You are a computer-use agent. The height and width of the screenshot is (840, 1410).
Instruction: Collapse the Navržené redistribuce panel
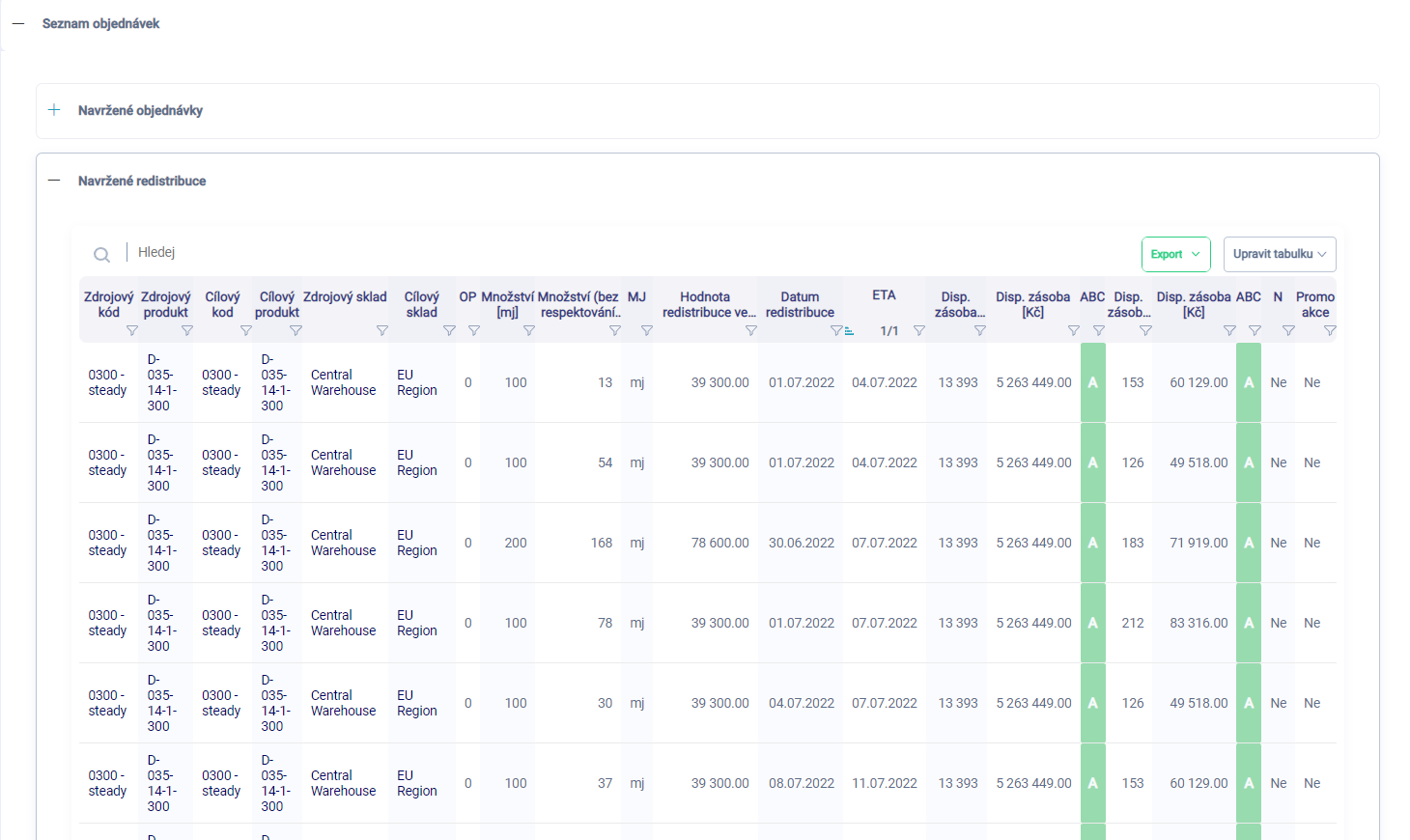[x=54, y=181]
